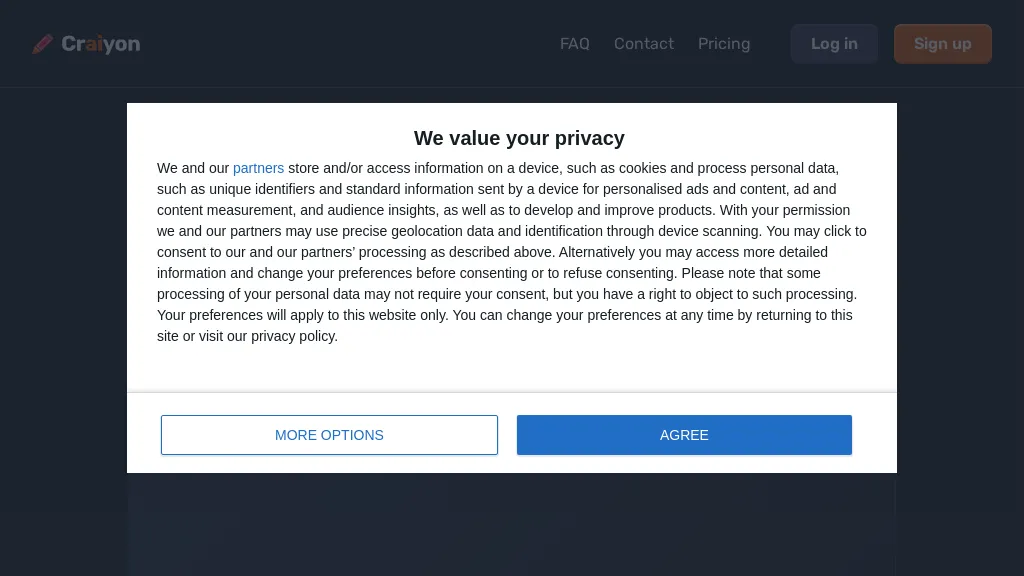Click the dimmed margin right of the dialog
This screenshot has width=1024, height=576.
pos(960,300)
